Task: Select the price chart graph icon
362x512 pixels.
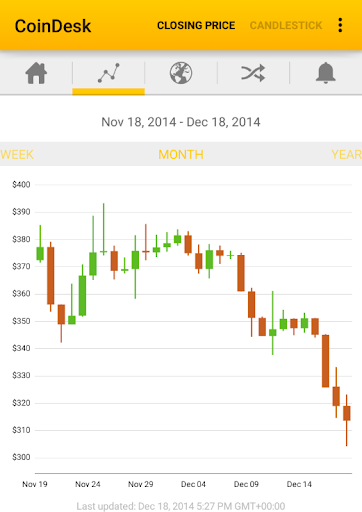Action: coord(108,73)
